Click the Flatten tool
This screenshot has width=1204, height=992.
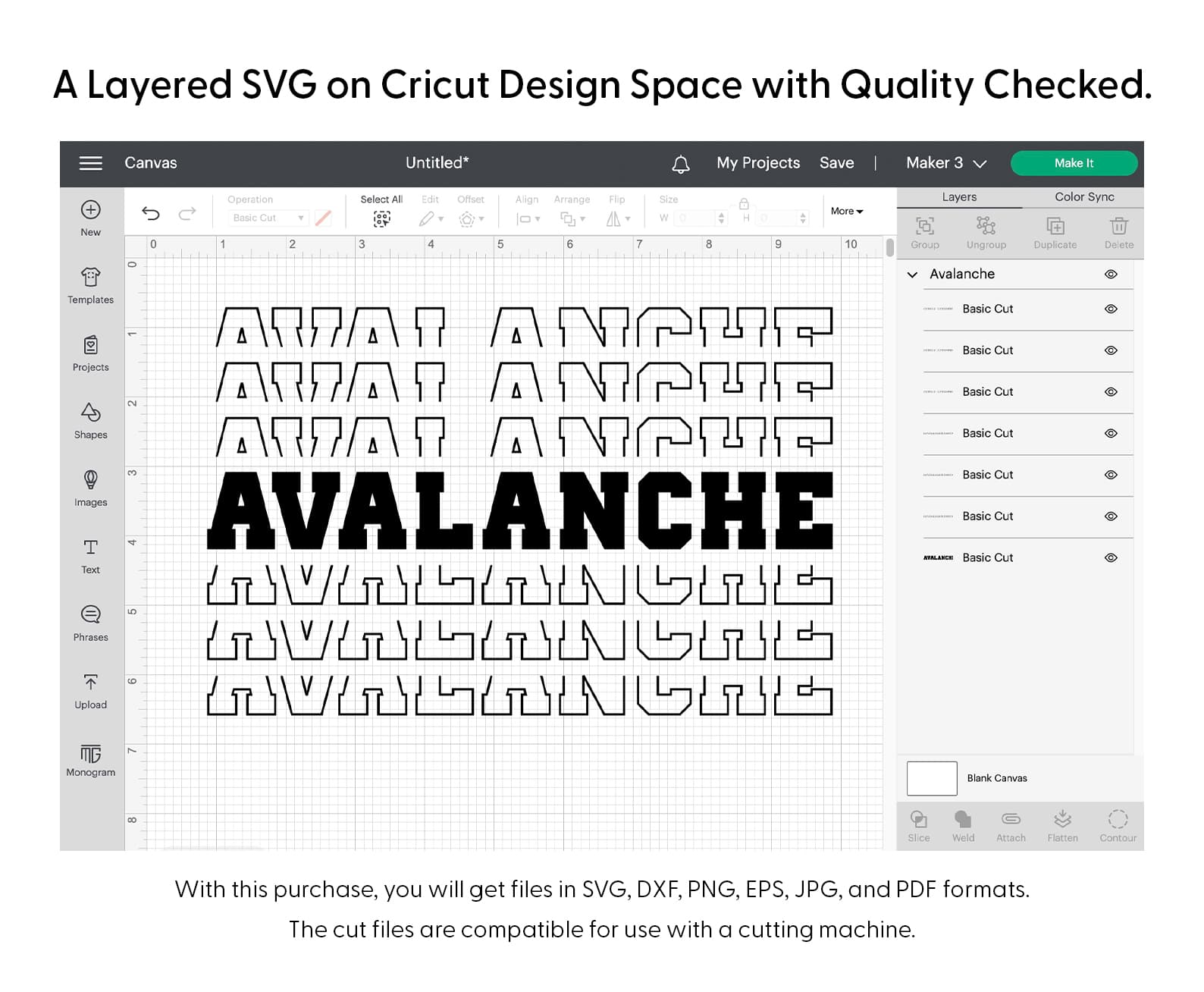[x=1062, y=826]
